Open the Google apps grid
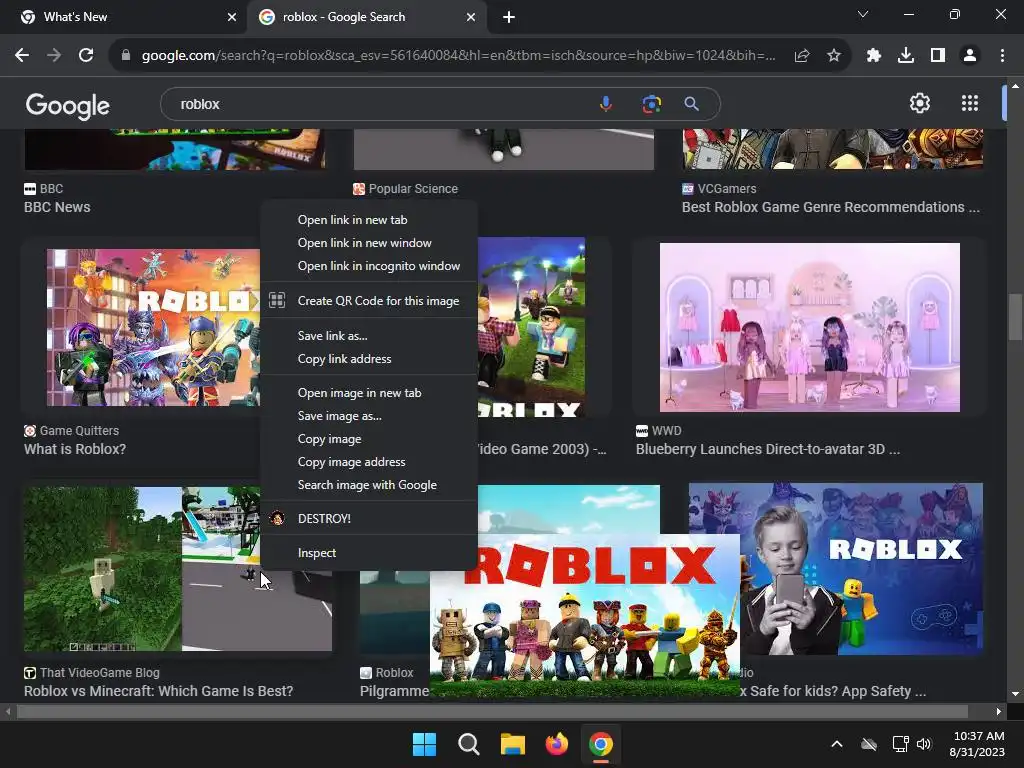The width and height of the screenshot is (1024, 768). [x=970, y=103]
